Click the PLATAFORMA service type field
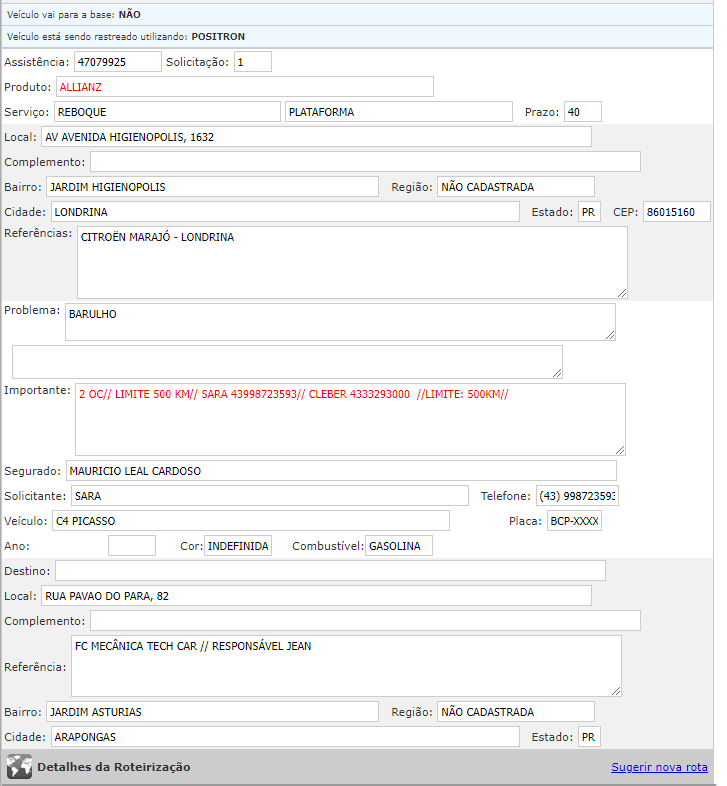This screenshot has height=786, width=727. pyautogui.click(x=398, y=112)
